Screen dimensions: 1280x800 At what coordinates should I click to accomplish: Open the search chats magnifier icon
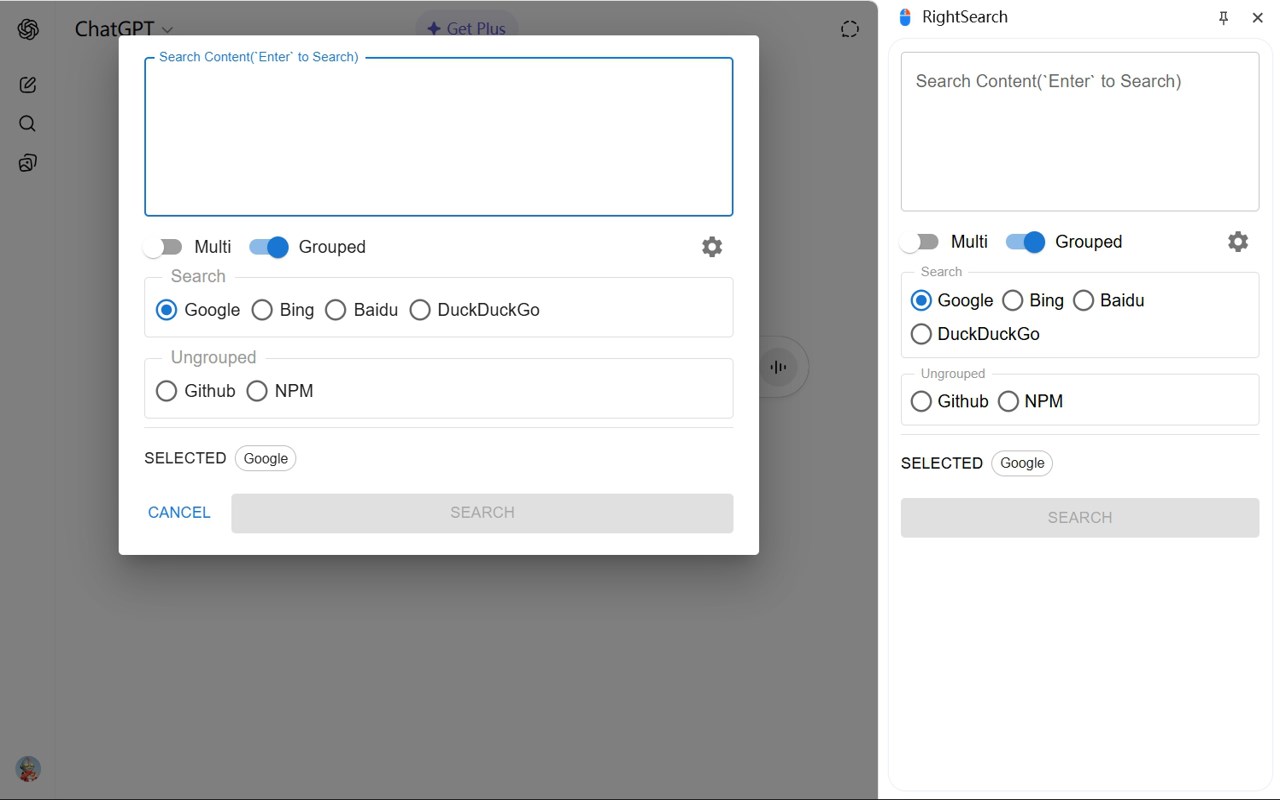coord(28,124)
